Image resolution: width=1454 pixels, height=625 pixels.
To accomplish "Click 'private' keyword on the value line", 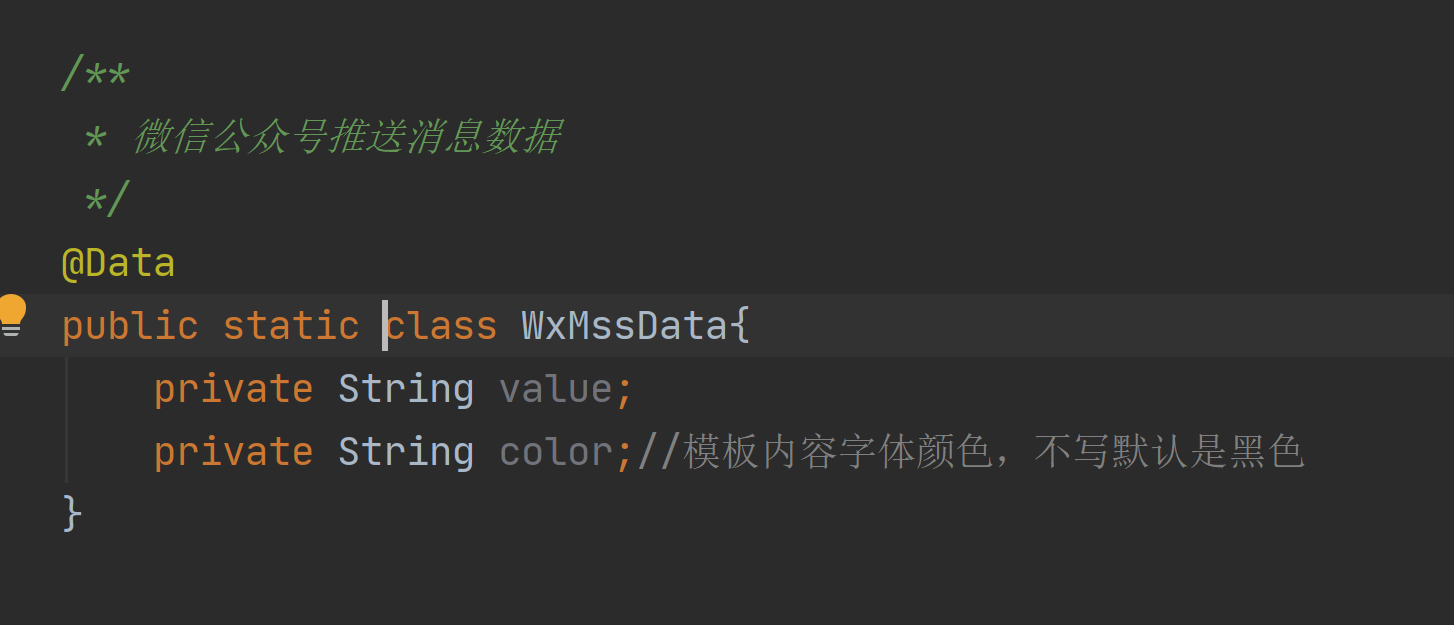I will click(233, 390).
